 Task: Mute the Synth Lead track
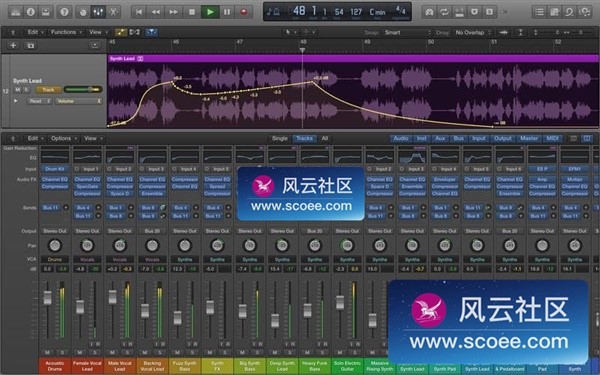[17, 90]
